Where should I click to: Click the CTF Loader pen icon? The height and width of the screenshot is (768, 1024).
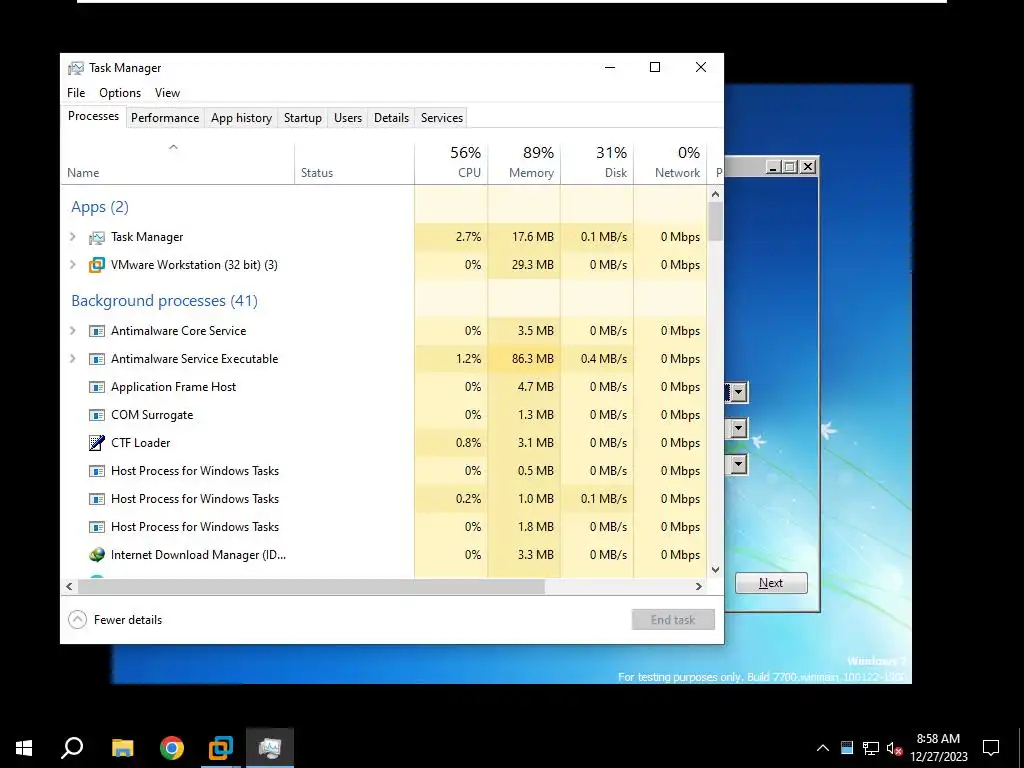click(x=97, y=443)
